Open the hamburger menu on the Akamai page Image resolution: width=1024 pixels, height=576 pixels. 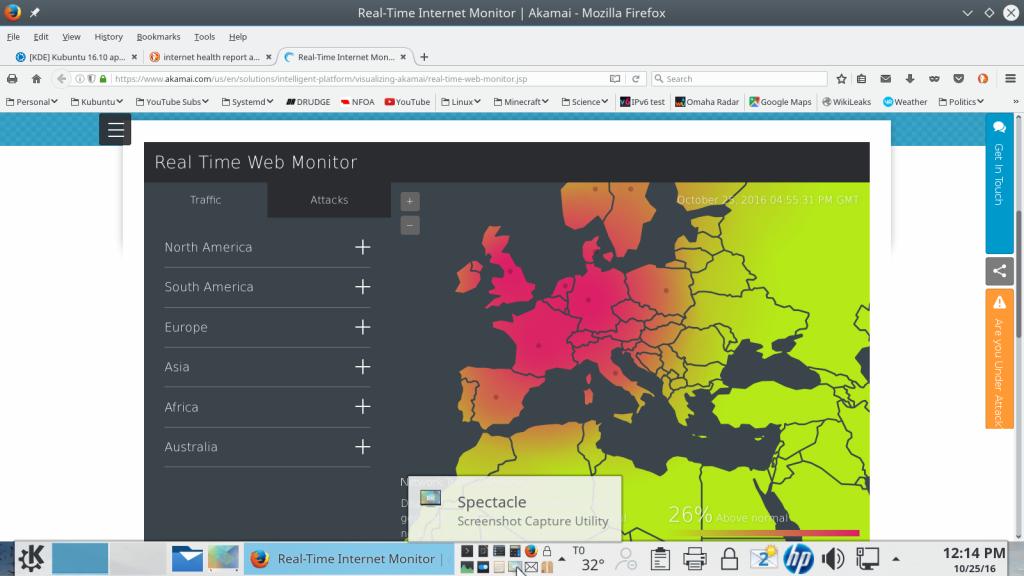[x=115, y=129]
